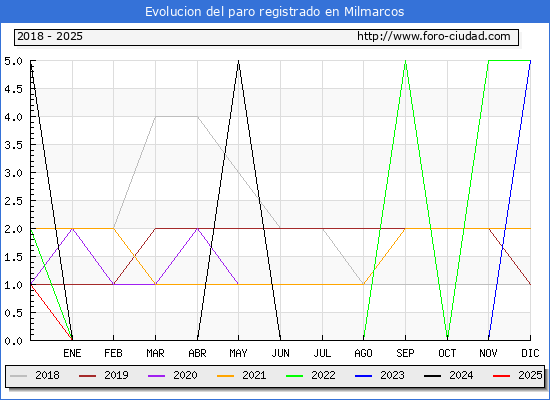Select the 2020 legend label
The height and width of the screenshot is (400, 550).
[185, 375]
